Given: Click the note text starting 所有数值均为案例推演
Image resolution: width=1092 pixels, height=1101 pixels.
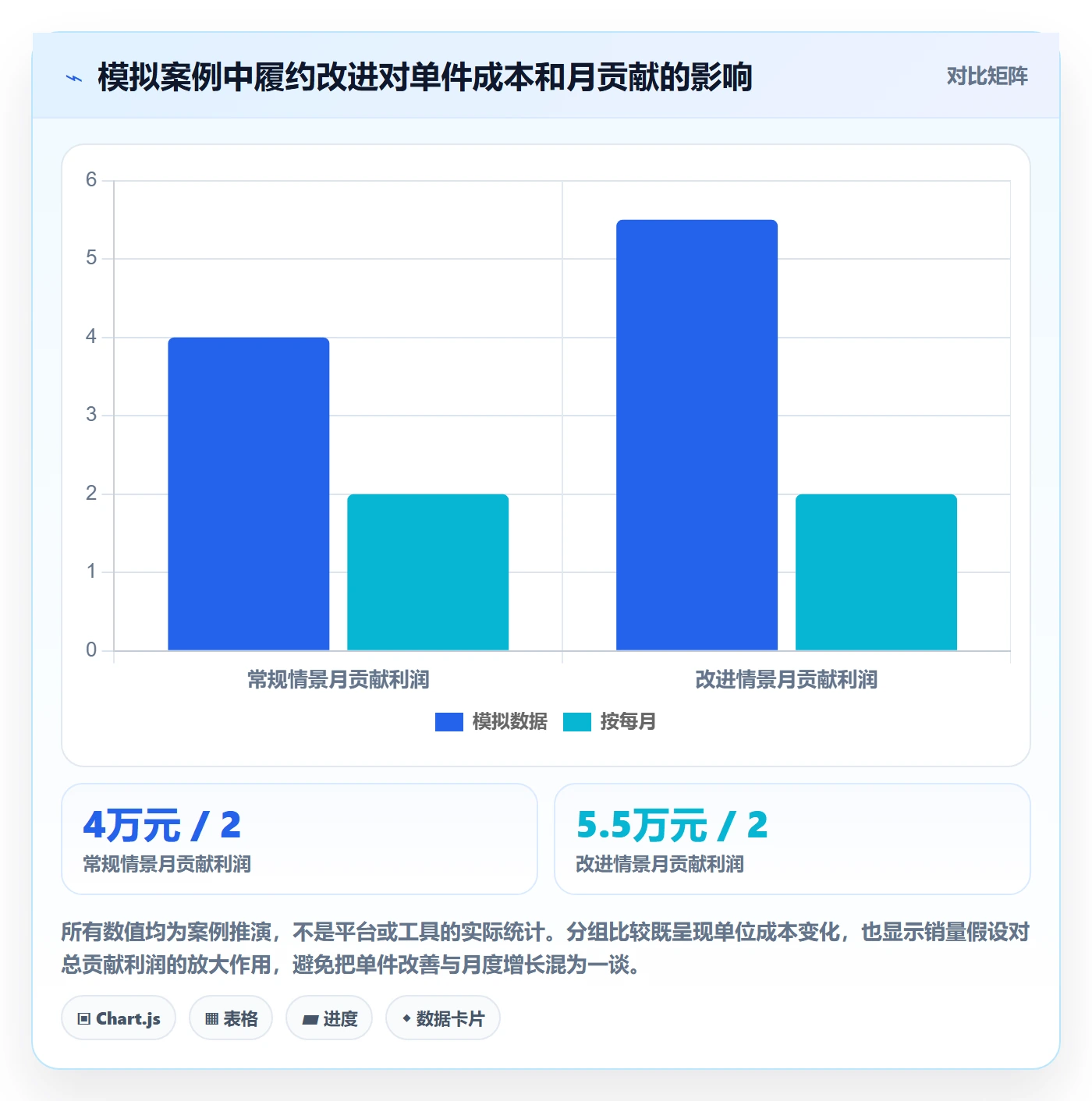Looking at the screenshot, I should pyautogui.click(x=545, y=948).
